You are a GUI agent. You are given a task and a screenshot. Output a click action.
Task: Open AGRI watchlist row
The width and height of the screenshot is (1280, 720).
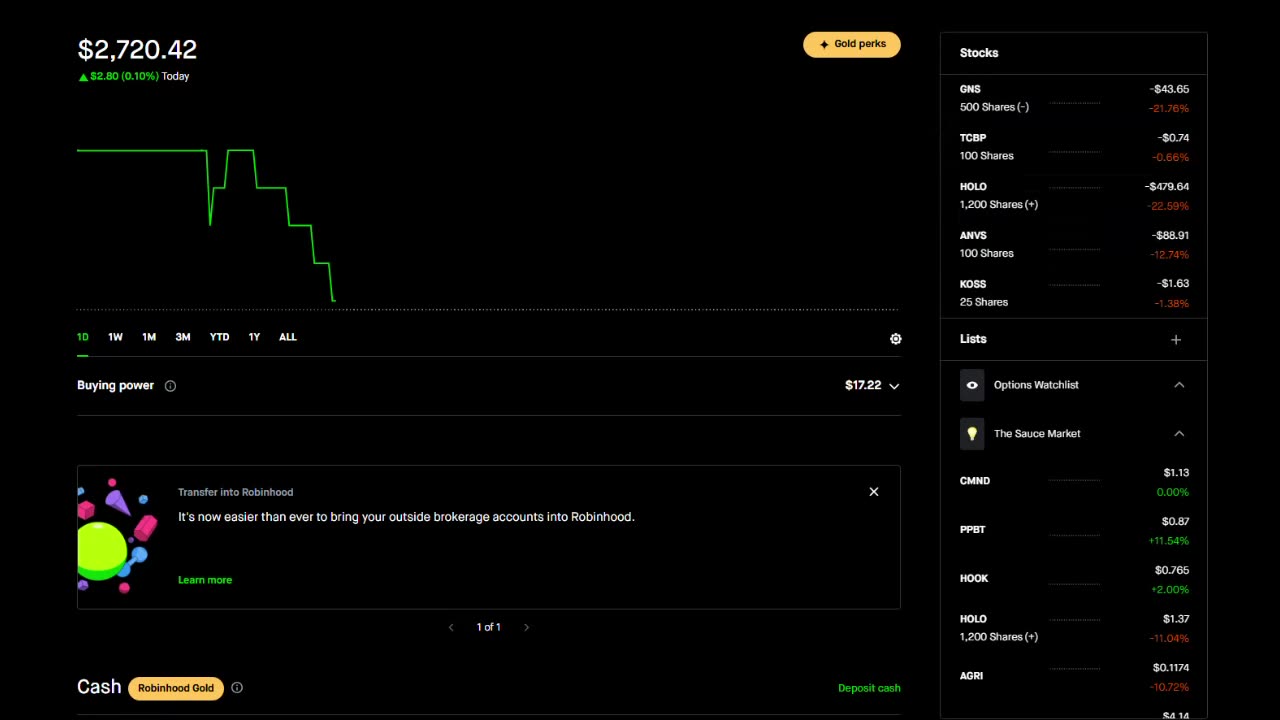click(x=1074, y=677)
